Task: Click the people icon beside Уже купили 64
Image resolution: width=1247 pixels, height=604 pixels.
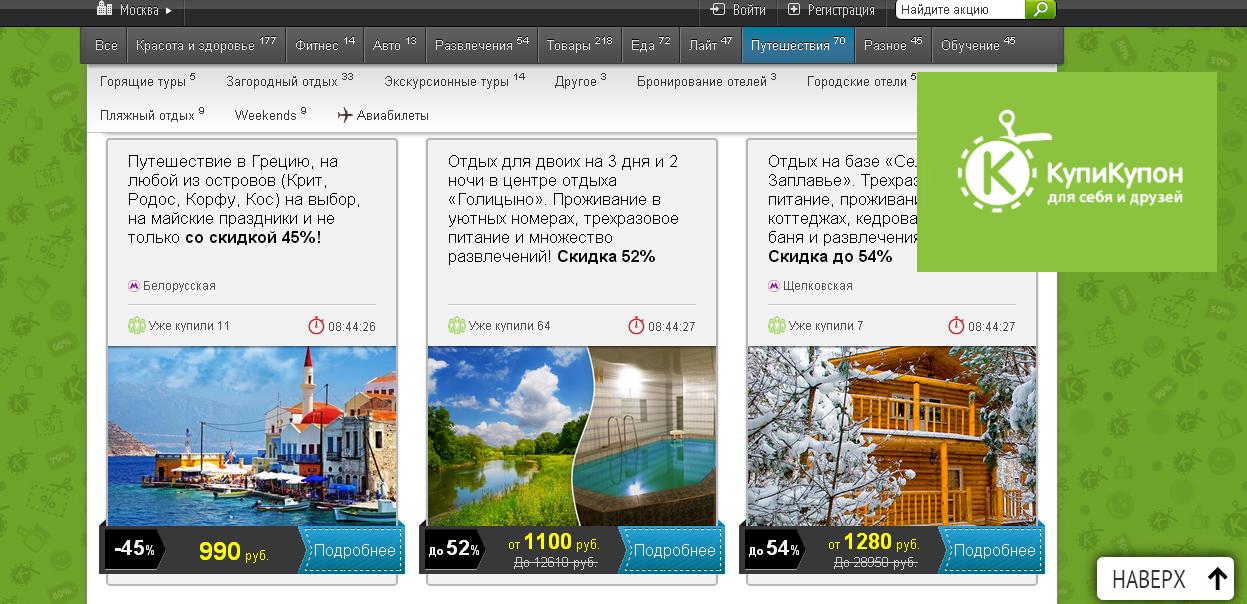Action: 457,326
